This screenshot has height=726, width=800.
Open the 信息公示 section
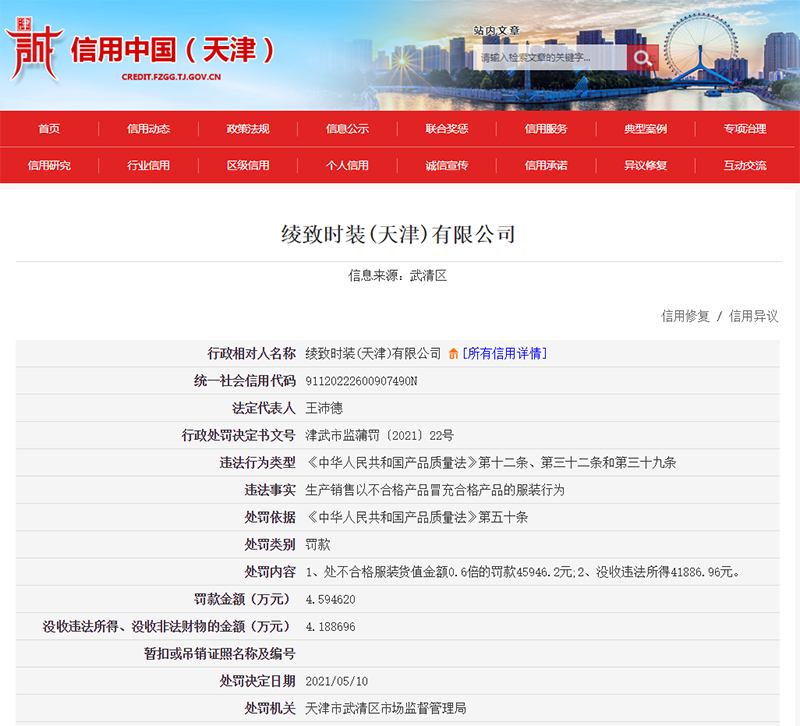347,129
